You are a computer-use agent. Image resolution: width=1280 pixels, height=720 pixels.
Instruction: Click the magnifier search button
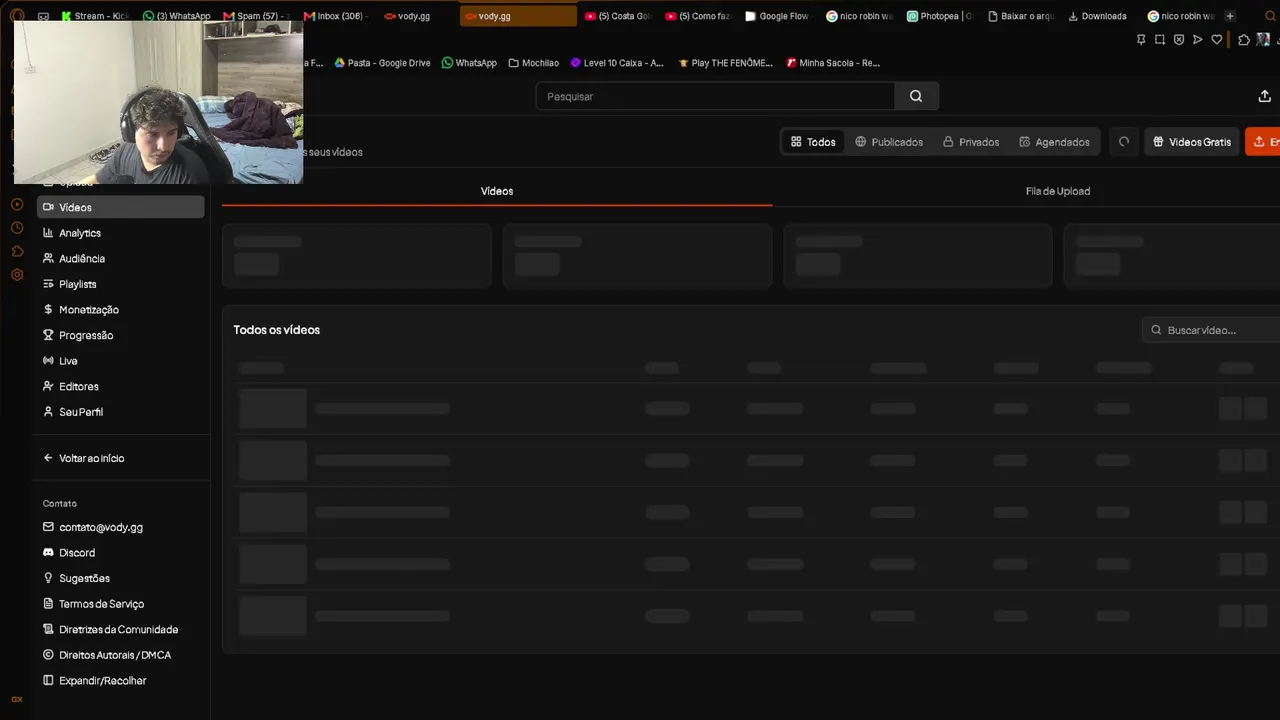[x=916, y=96]
